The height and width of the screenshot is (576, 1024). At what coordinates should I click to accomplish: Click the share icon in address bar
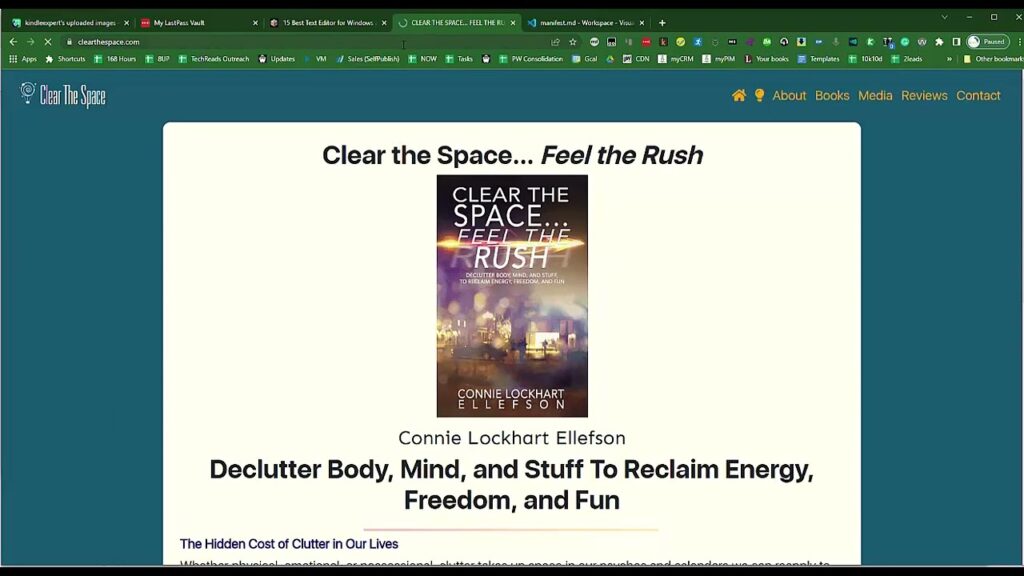click(x=555, y=42)
